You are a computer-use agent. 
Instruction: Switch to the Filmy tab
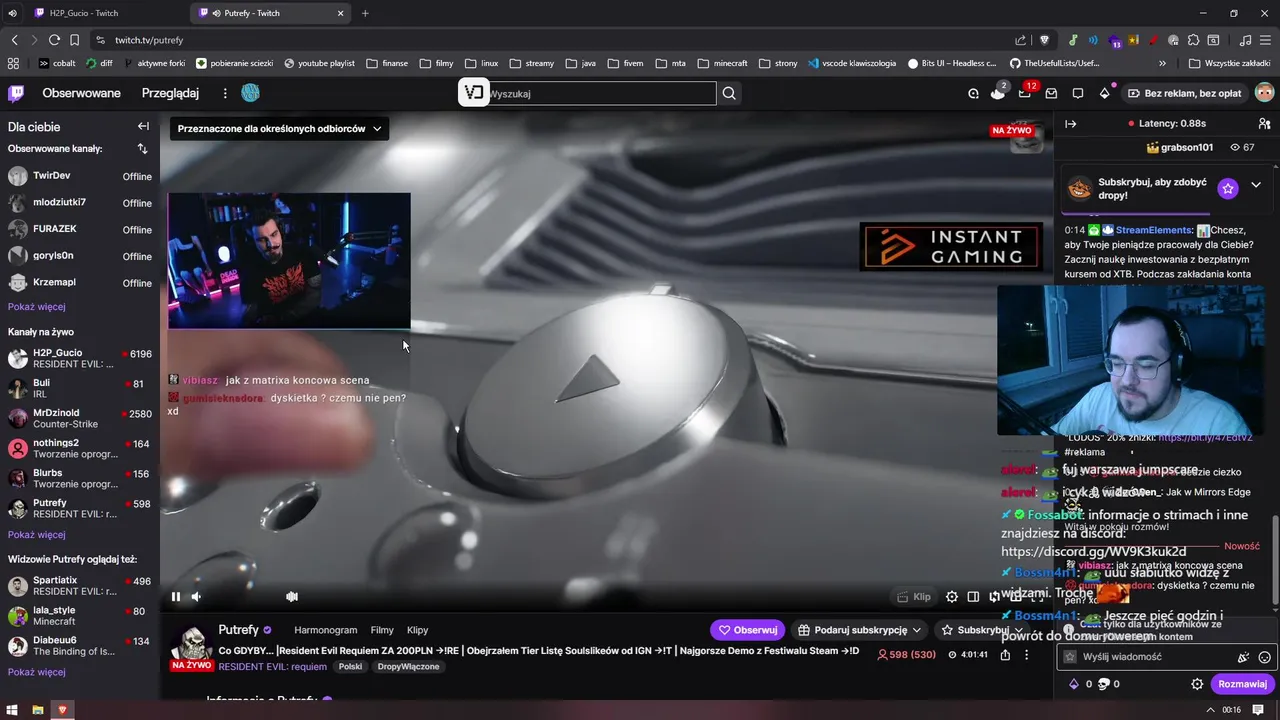pos(382,630)
